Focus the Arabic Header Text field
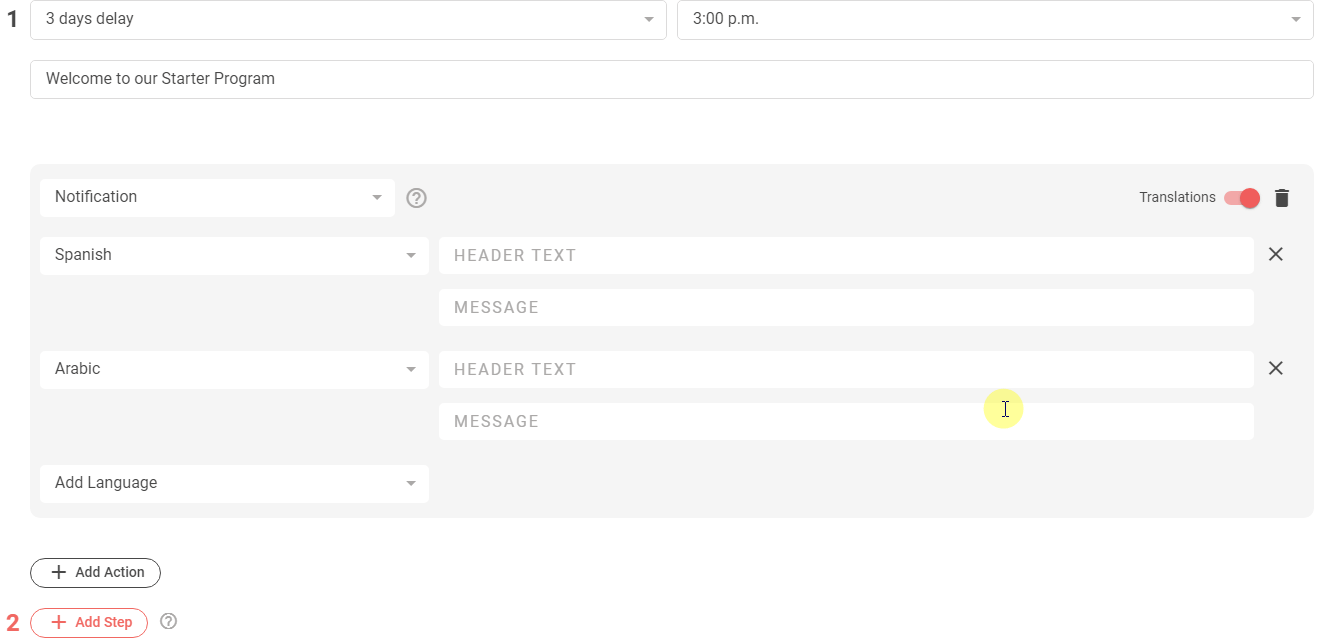Viewport: 1332px width, 638px height. click(x=845, y=370)
